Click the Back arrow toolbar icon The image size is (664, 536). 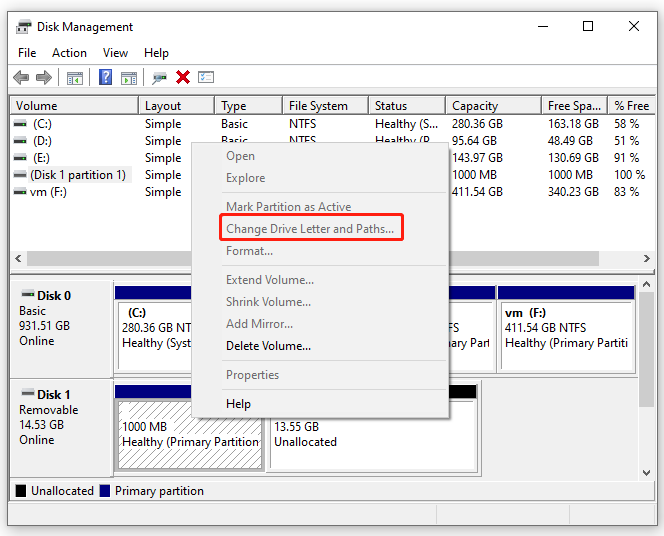coord(21,78)
